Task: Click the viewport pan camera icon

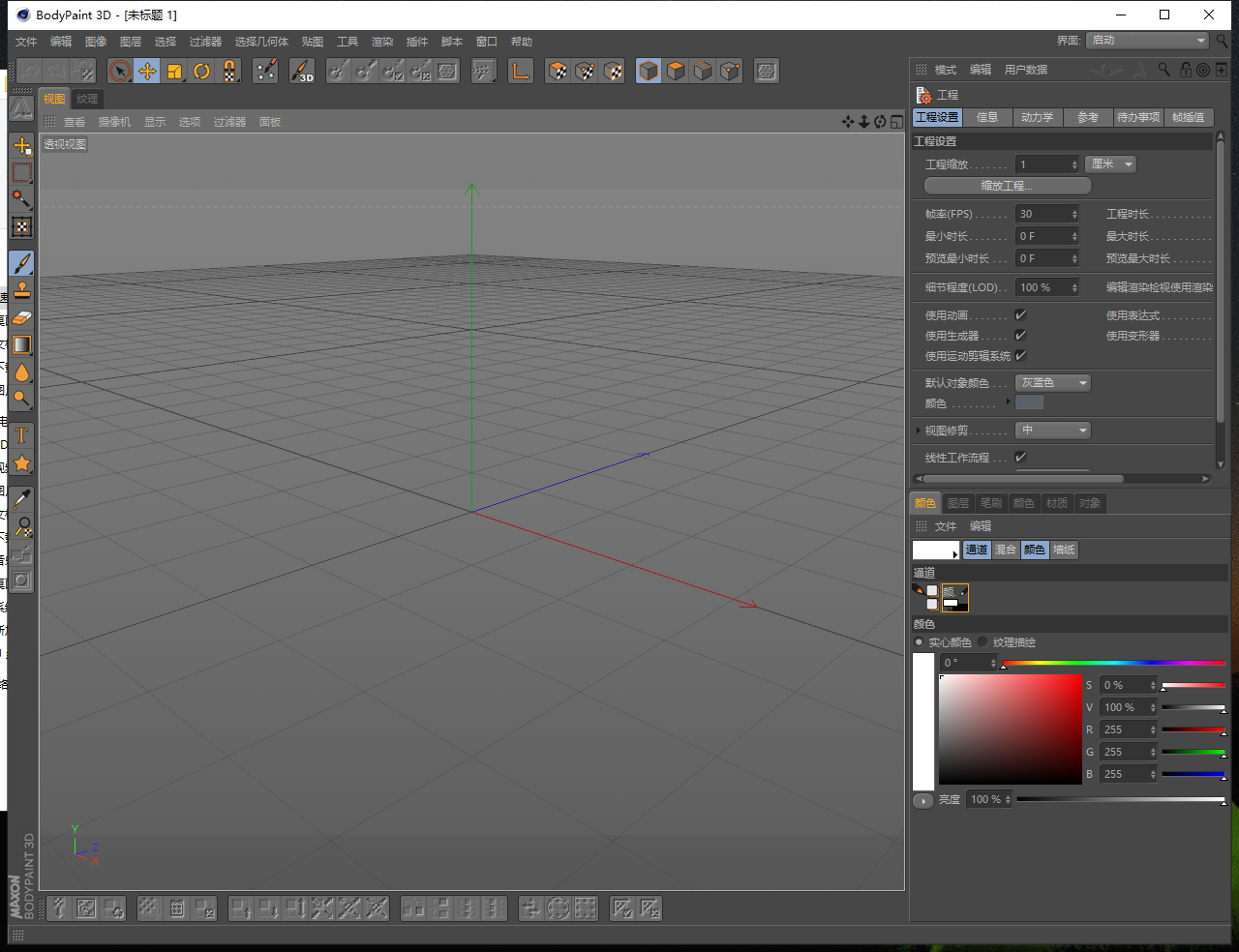Action: tap(848, 121)
